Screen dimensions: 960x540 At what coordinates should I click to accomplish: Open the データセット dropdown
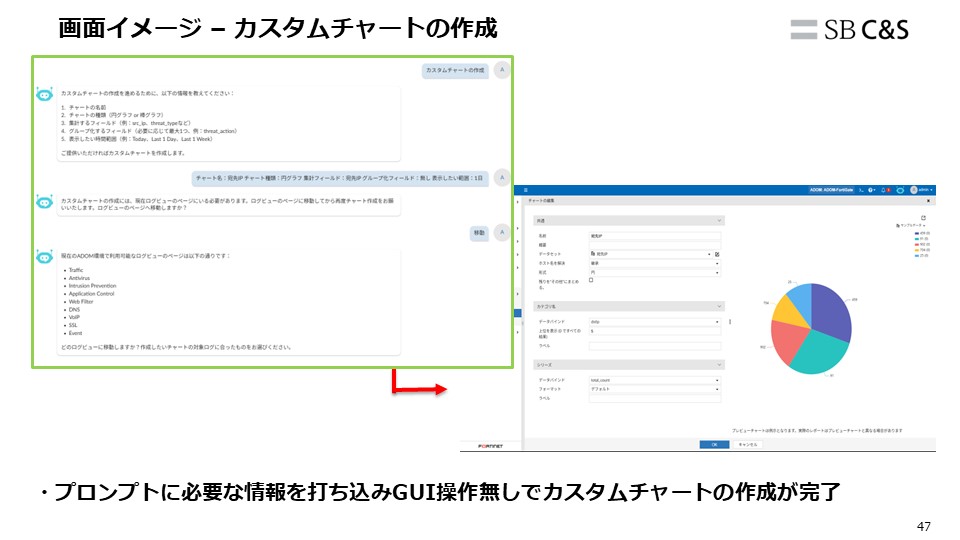[653, 254]
